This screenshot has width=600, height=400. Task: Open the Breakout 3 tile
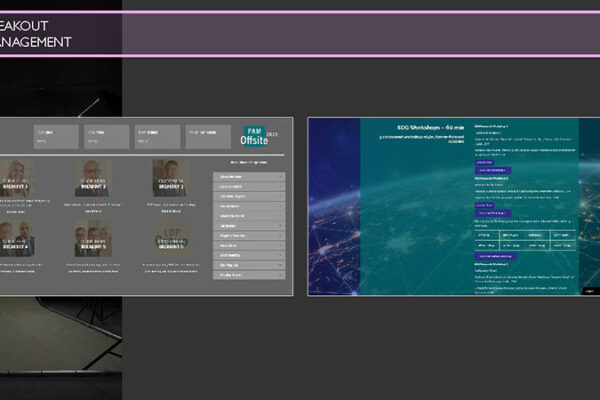170,178
